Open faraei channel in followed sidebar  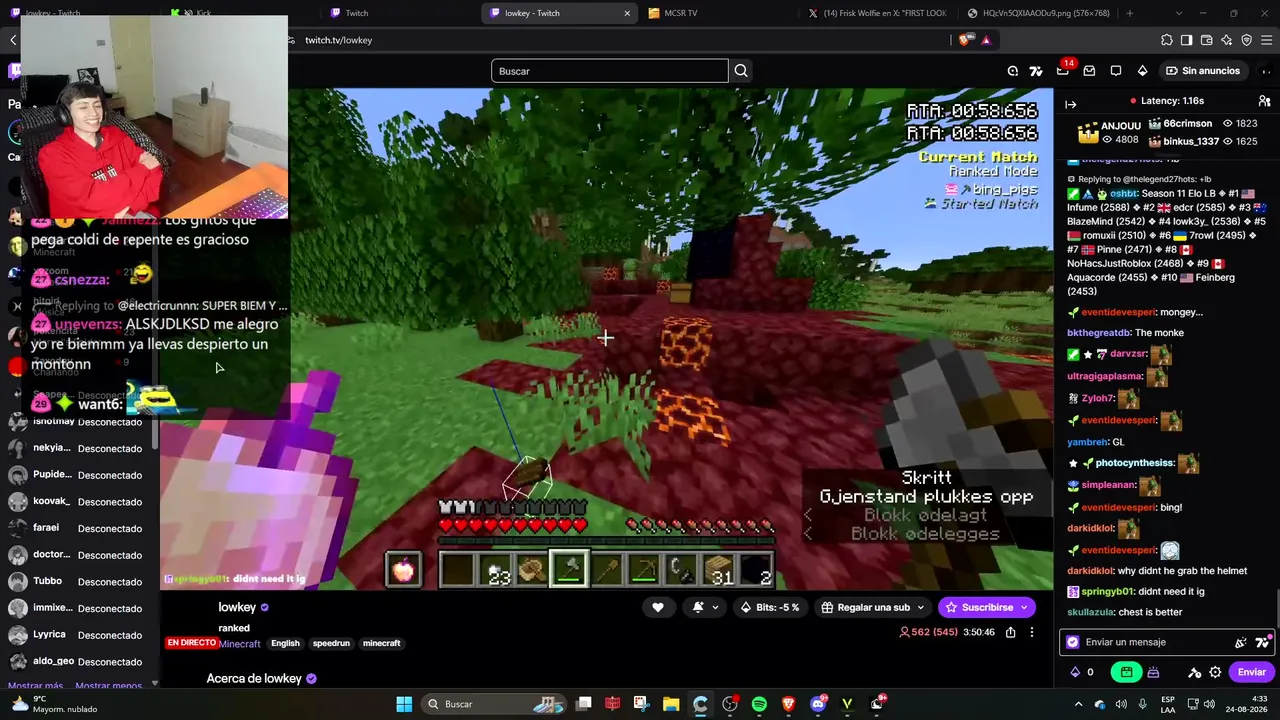pos(80,528)
